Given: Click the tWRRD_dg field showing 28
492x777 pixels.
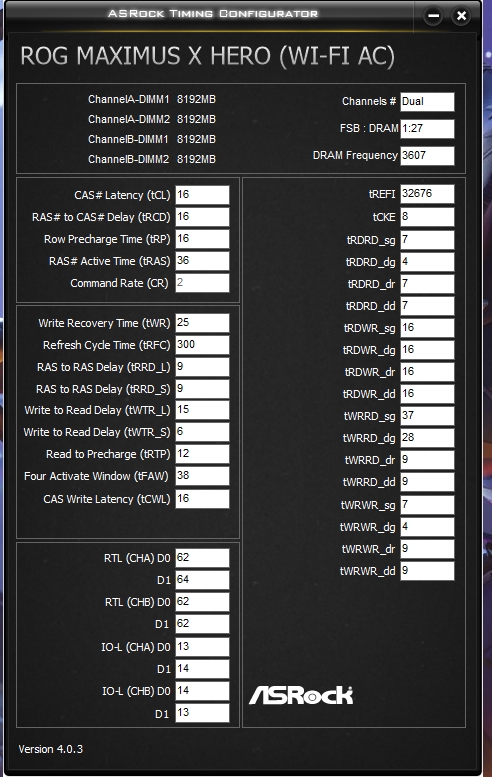Looking at the screenshot, I should 427,438.
